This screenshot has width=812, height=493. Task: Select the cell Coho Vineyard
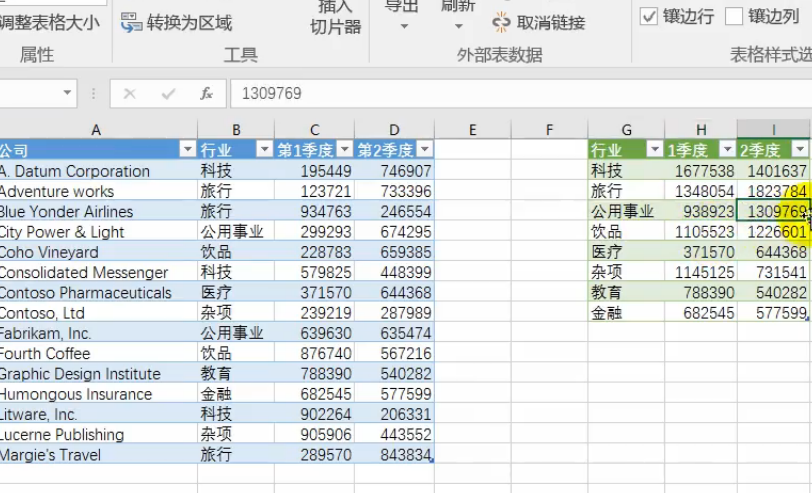(x=98, y=252)
